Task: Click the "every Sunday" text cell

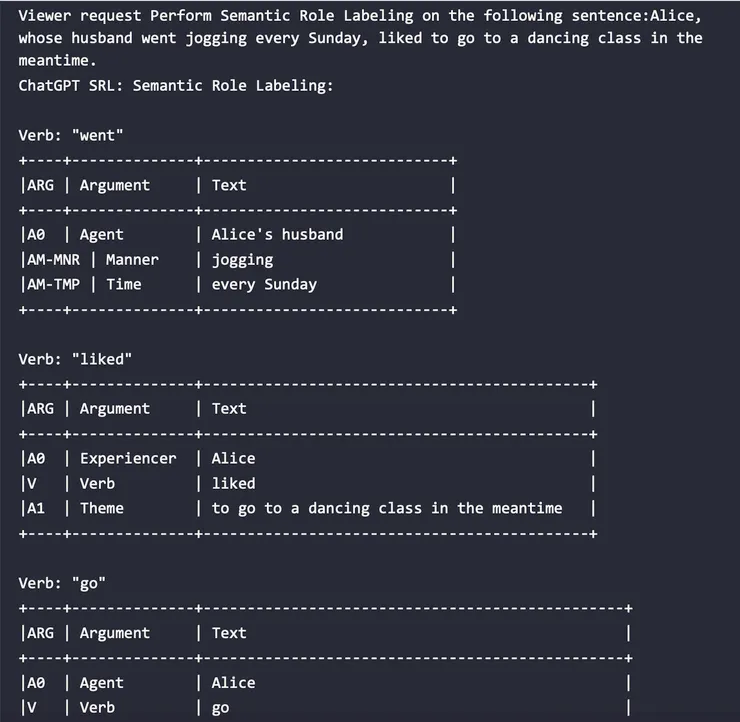Action: coord(264,284)
